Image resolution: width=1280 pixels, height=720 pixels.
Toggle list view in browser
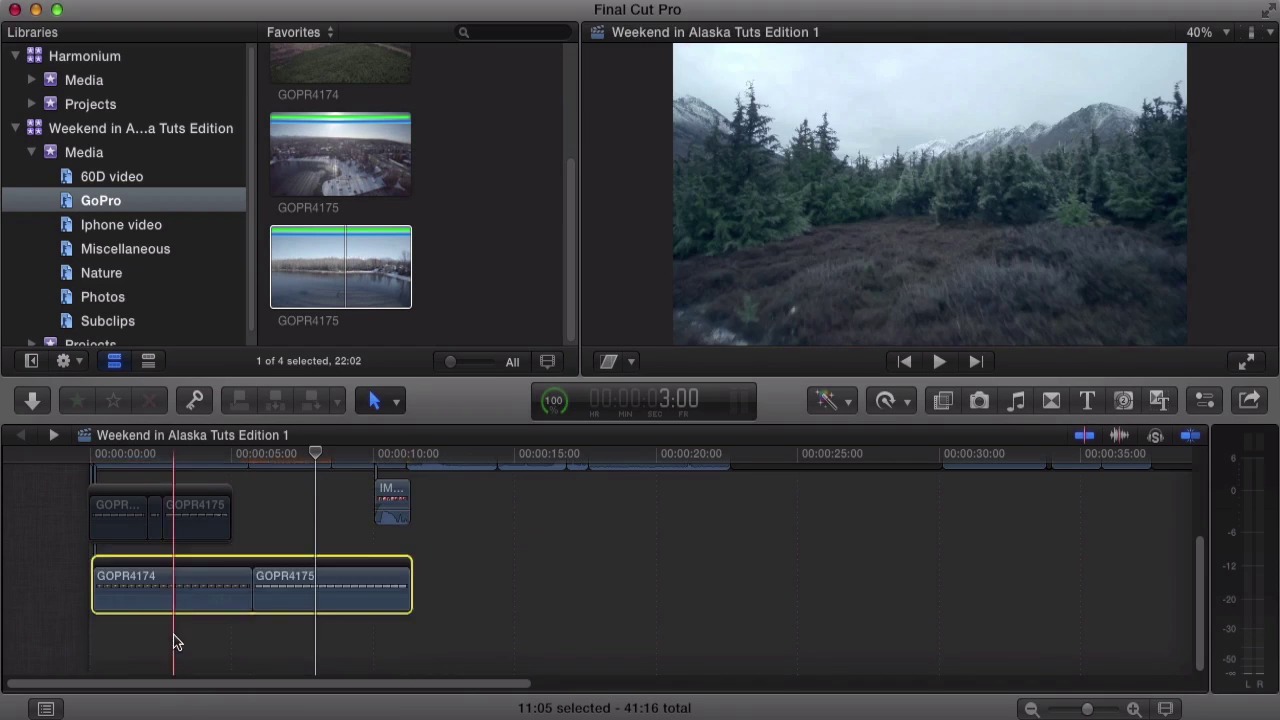148,361
